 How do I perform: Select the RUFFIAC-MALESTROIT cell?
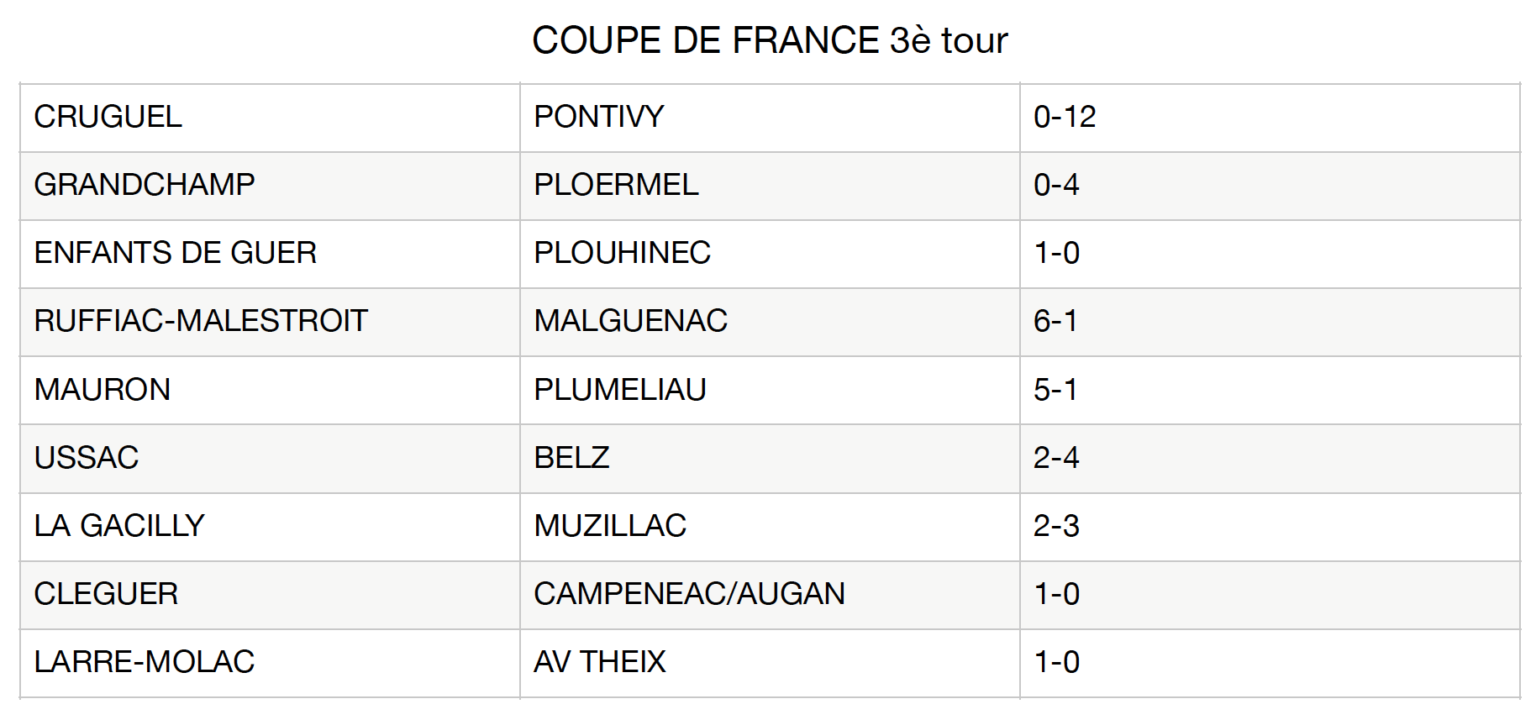click(x=201, y=321)
